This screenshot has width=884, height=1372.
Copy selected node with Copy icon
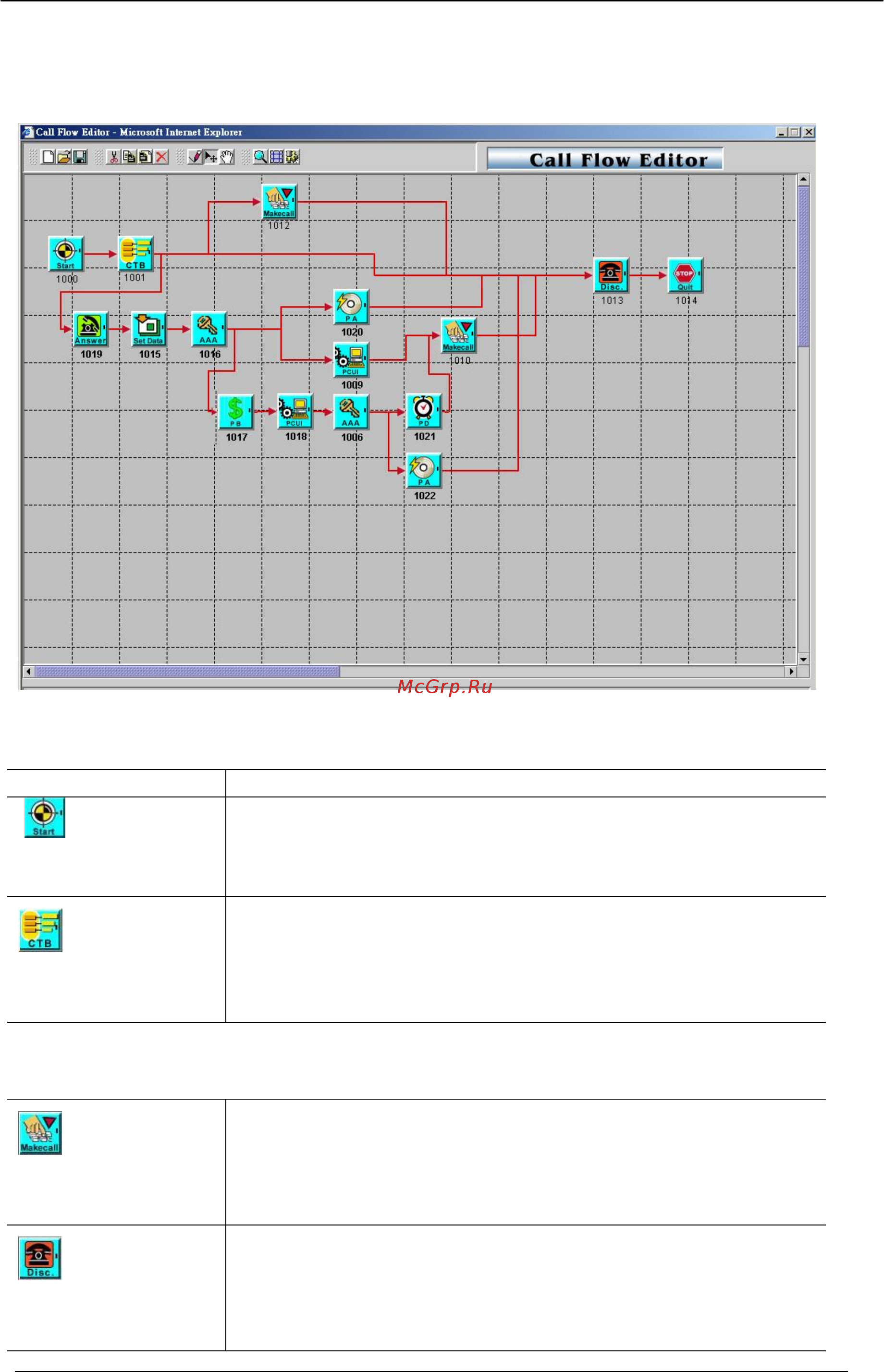click(129, 157)
